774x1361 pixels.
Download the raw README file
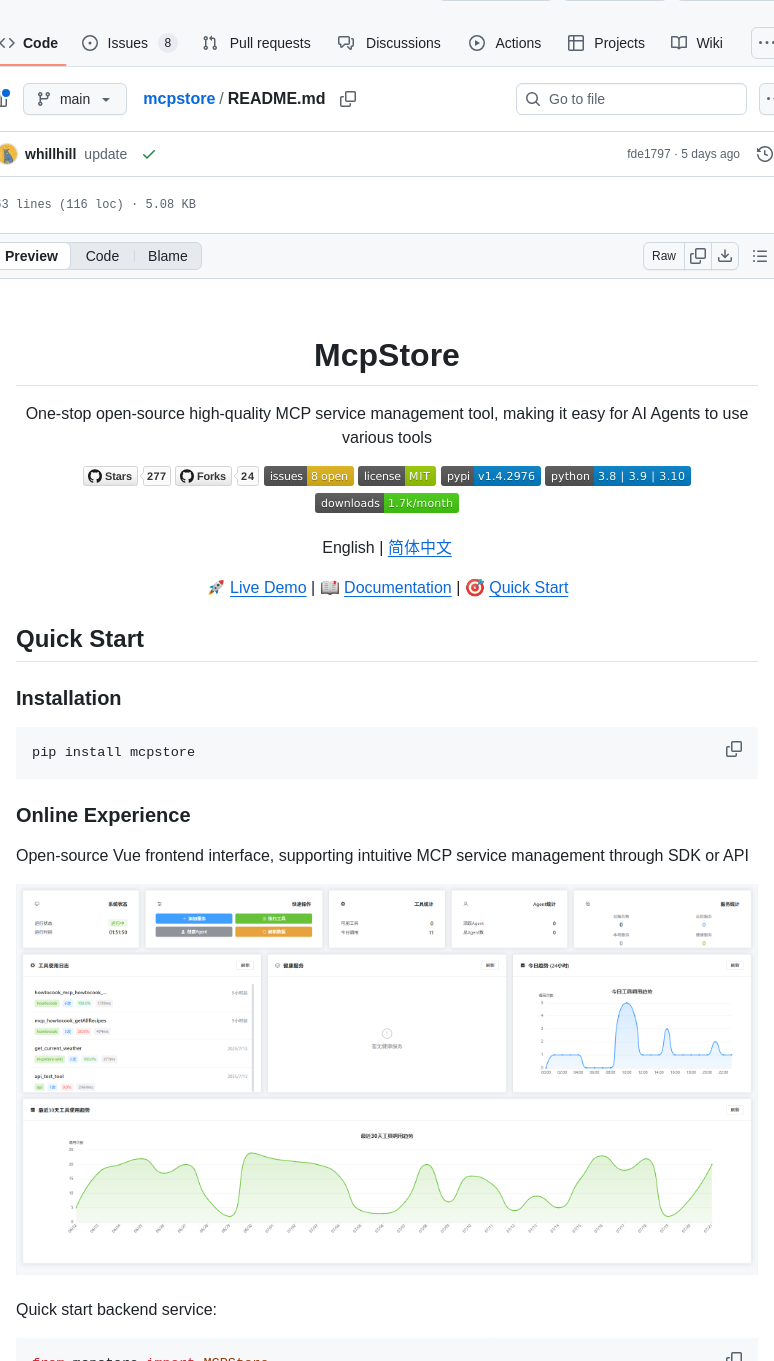[725, 256]
